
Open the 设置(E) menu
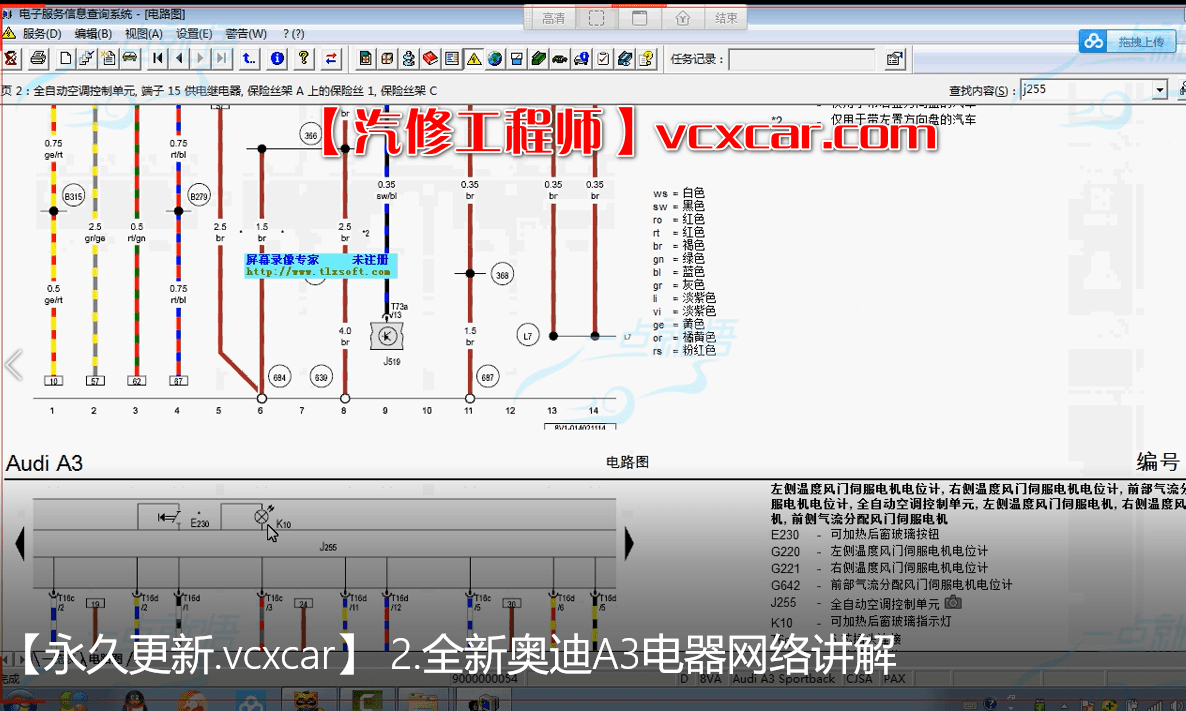pyautogui.click(x=194, y=33)
